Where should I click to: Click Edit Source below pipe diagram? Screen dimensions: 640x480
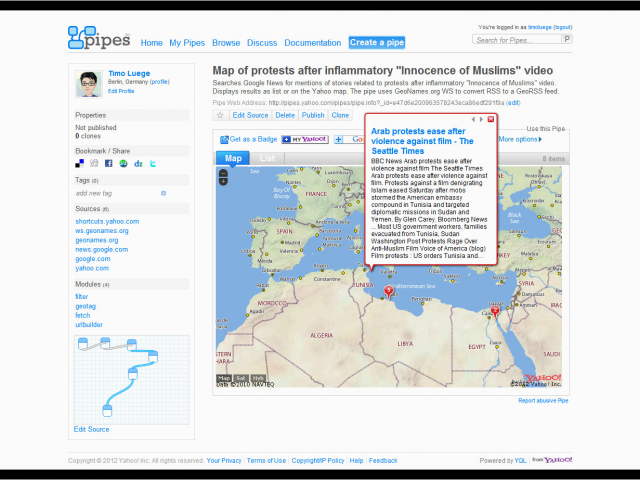pos(91,429)
